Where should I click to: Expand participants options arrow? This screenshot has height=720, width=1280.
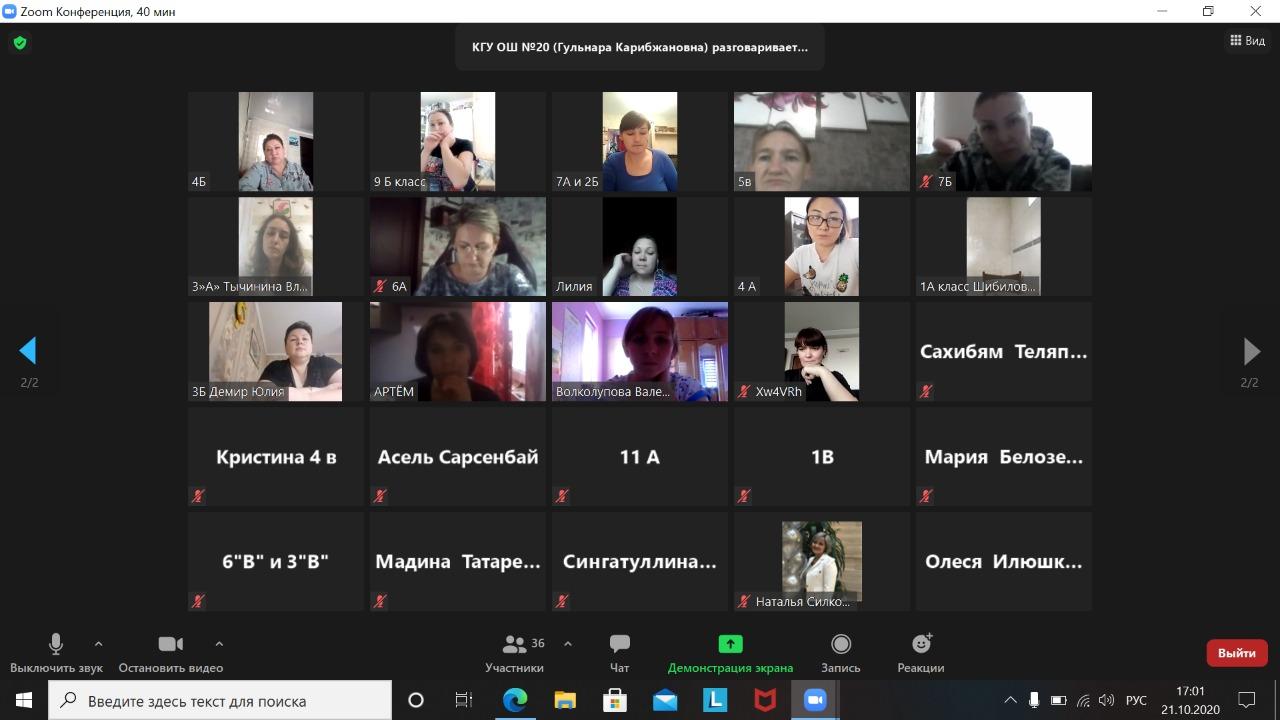568,644
